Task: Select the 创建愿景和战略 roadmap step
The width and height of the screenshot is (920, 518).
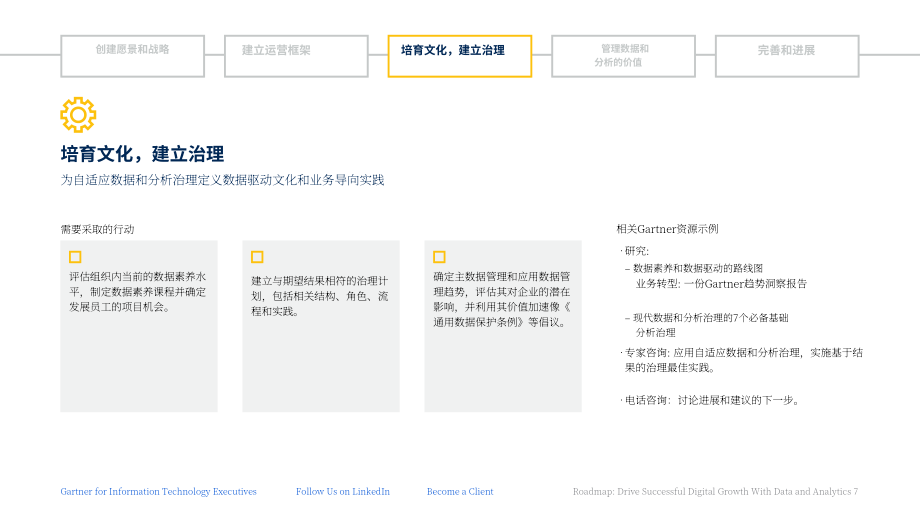Action: [x=133, y=56]
